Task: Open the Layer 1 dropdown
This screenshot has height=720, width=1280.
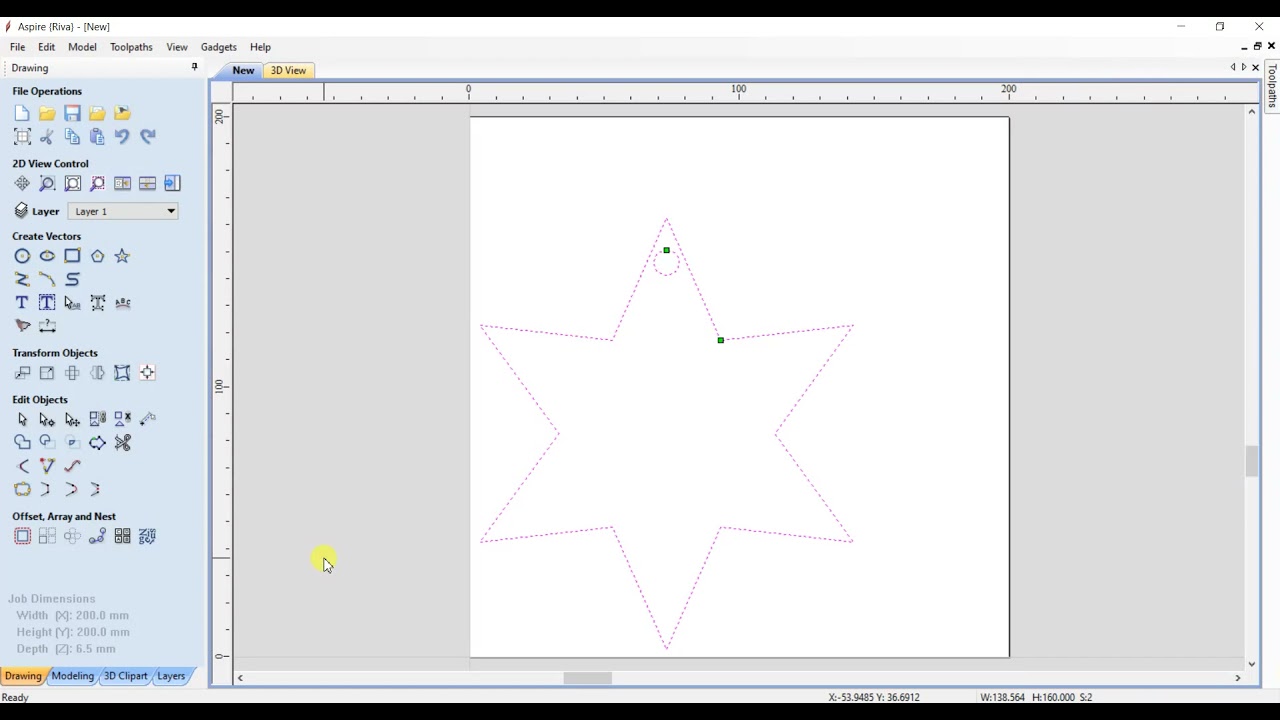Action: [123, 211]
